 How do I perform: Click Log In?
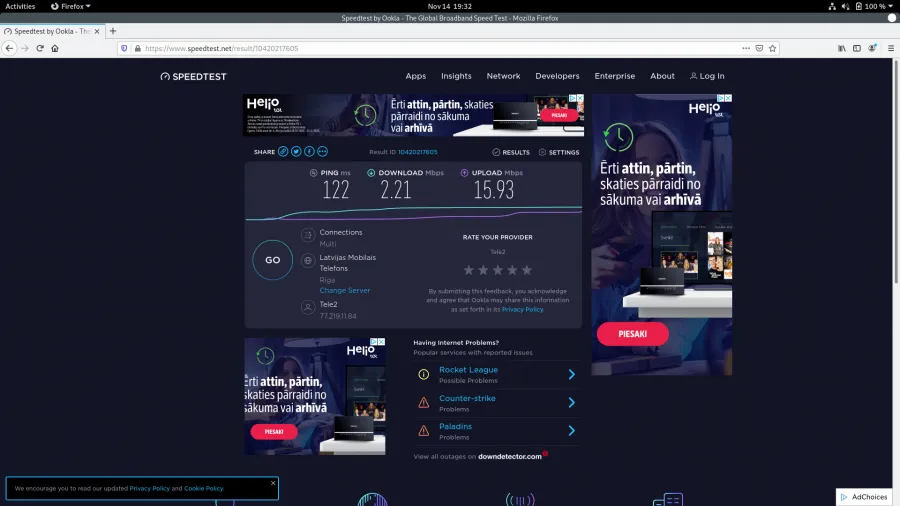point(707,76)
